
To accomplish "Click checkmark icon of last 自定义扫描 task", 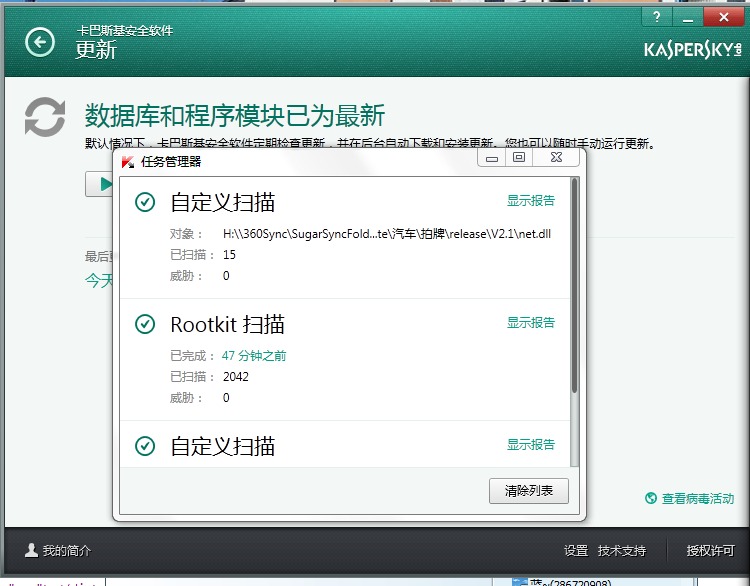I will tap(145, 446).
